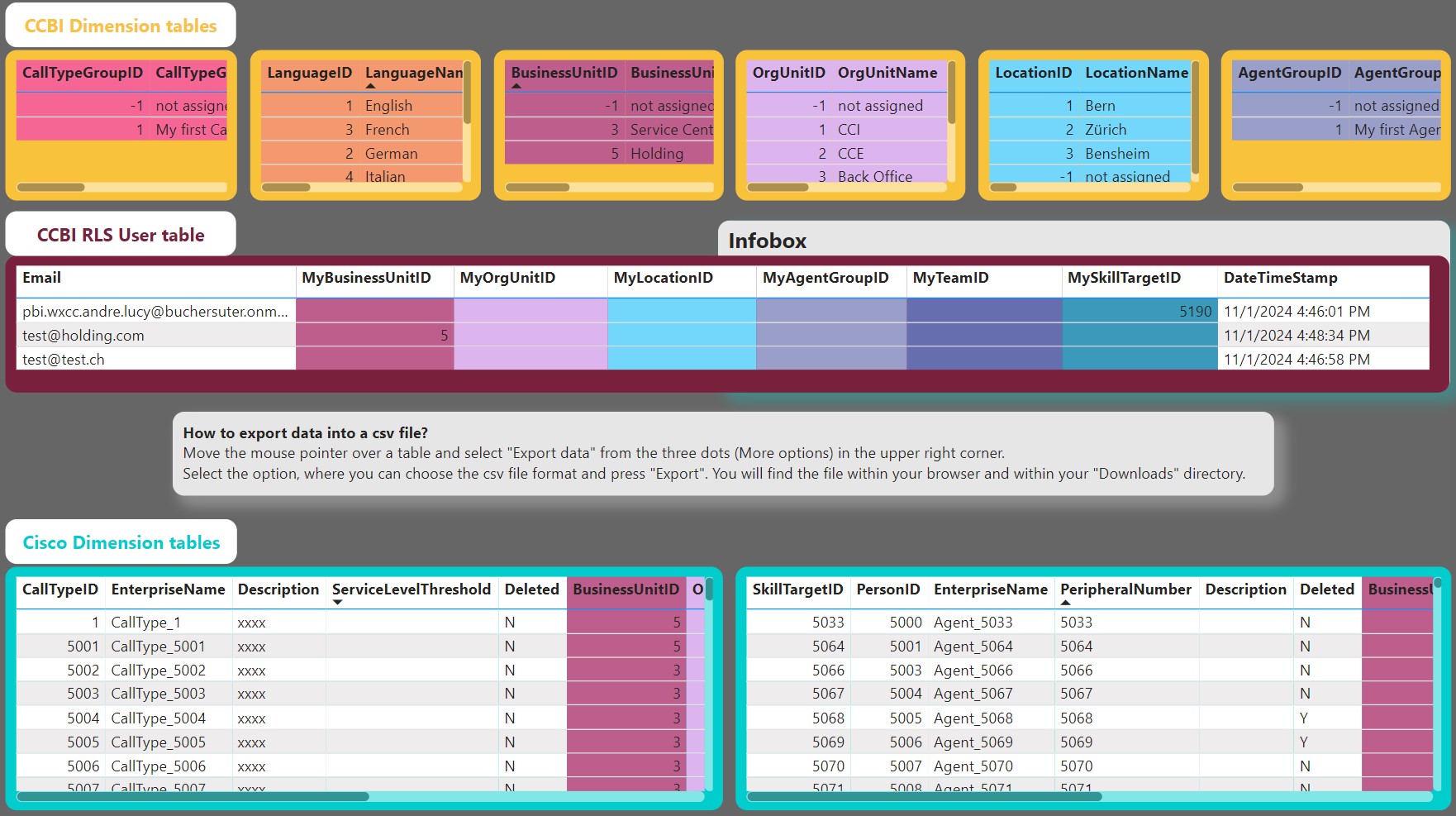1456x816 pixels.
Task: Select the English language row
Action: (x=362, y=106)
